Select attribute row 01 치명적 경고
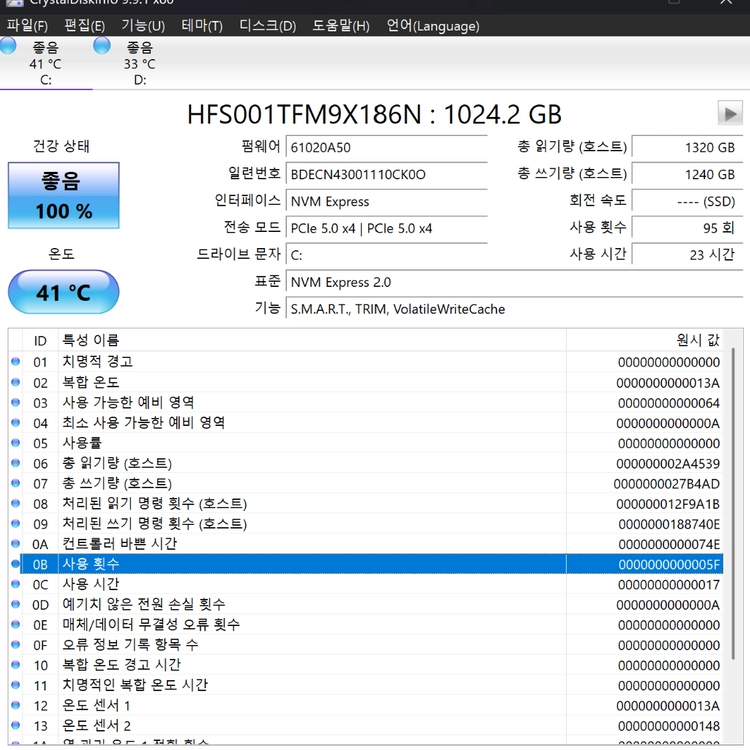This screenshot has height=750, width=750. pyautogui.click(x=366, y=362)
